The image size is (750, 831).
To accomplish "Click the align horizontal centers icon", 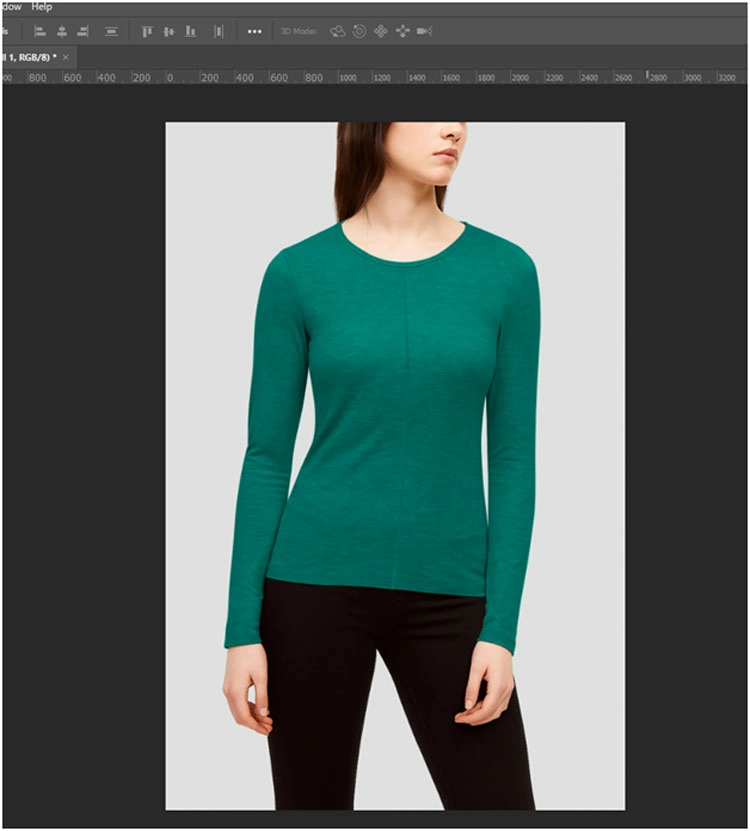I will [x=62, y=32].
